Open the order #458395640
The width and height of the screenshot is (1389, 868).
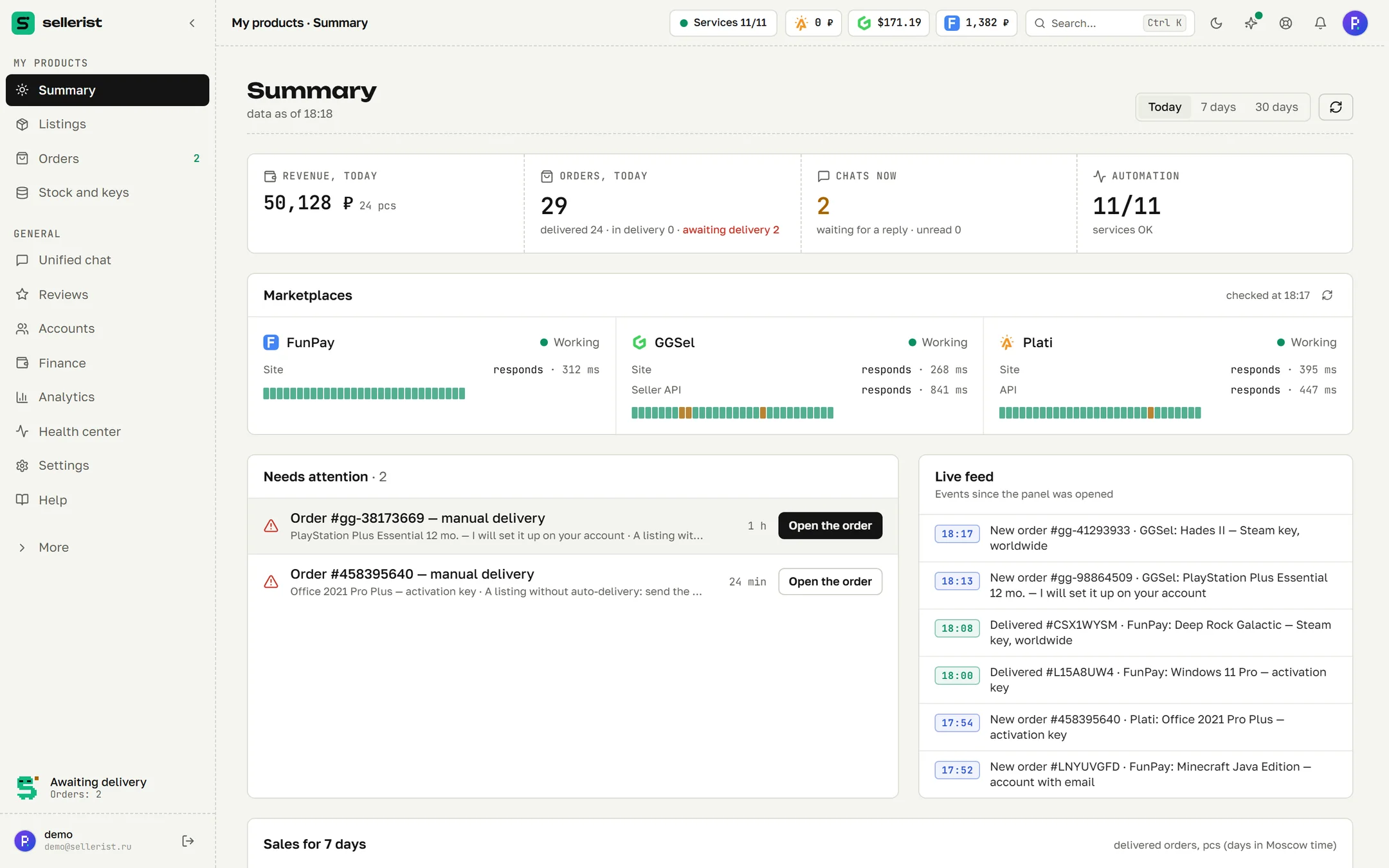[x=830, y=581]
